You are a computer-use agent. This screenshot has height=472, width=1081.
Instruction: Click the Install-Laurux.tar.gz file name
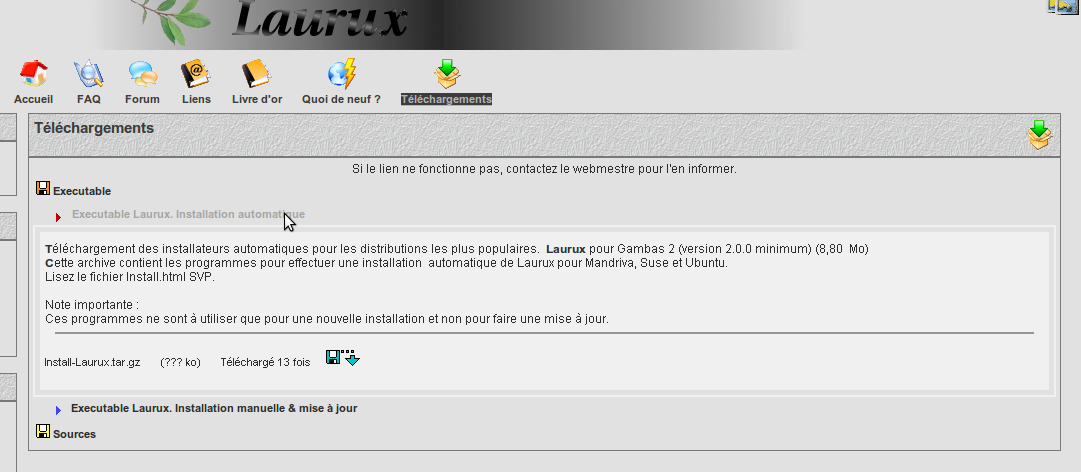tap(92, 362)
